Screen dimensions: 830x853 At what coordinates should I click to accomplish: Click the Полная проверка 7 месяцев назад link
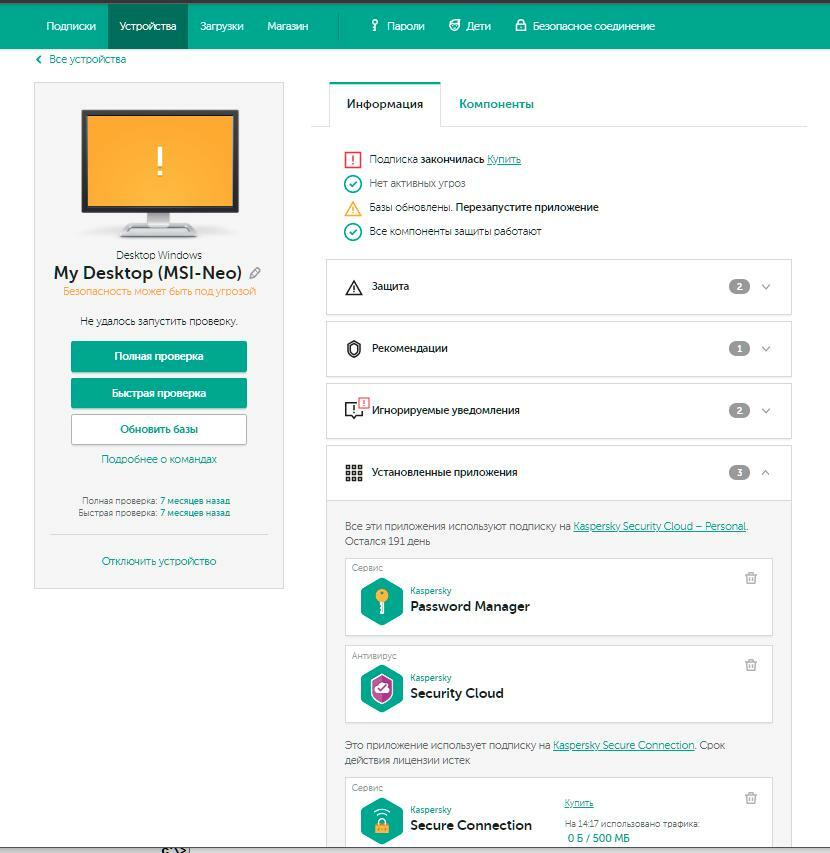tap(195, 500)
